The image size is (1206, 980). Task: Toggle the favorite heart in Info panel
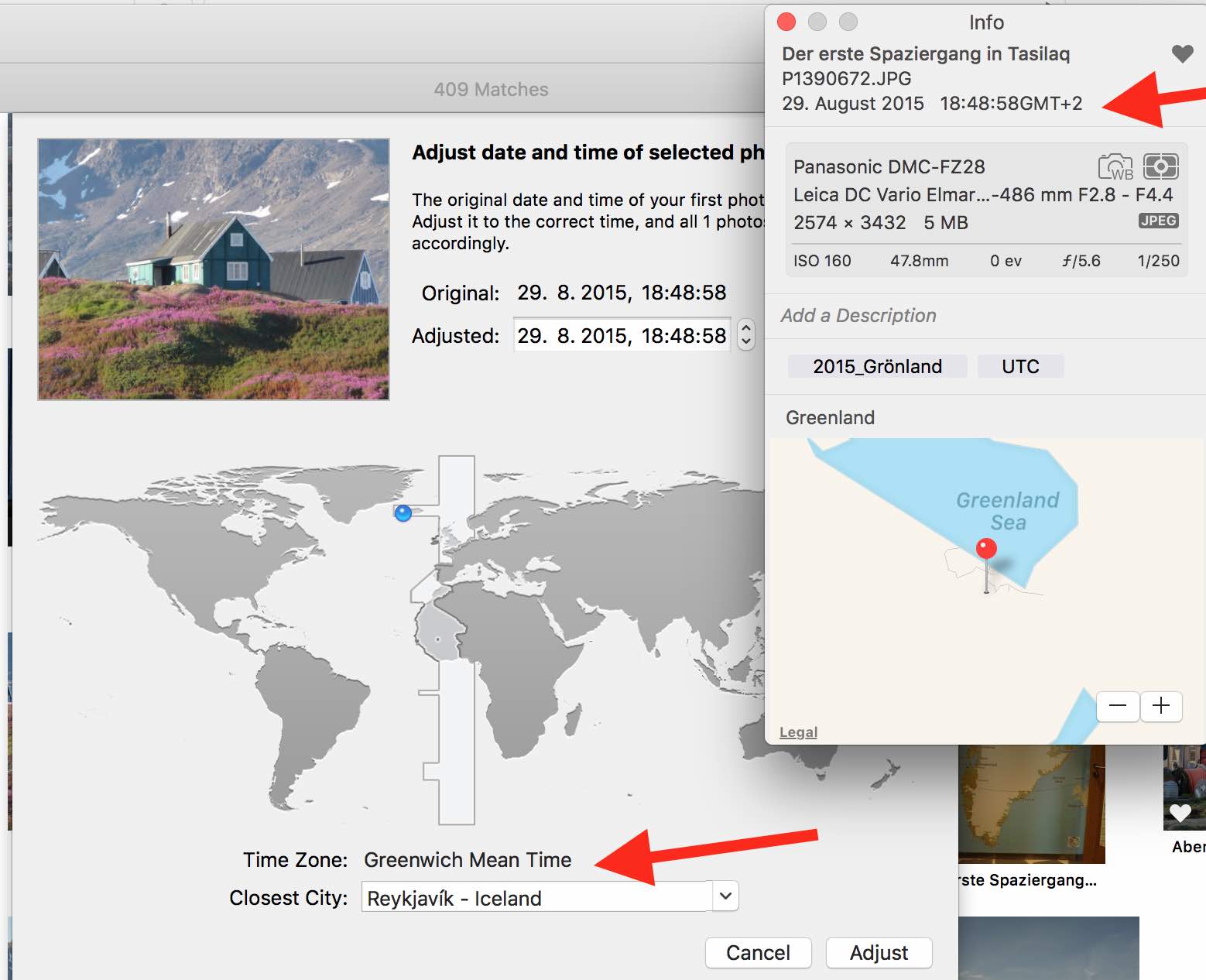1181,54
